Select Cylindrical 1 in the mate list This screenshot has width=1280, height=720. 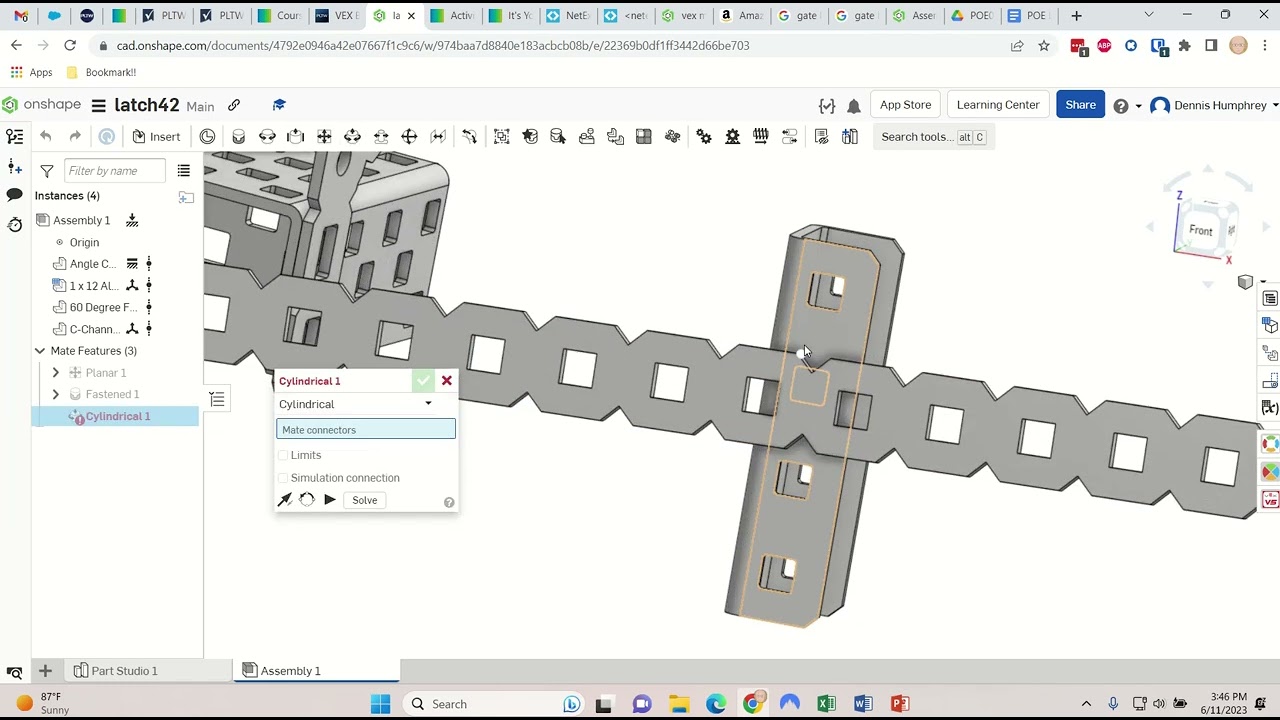(x=118, y=416)
